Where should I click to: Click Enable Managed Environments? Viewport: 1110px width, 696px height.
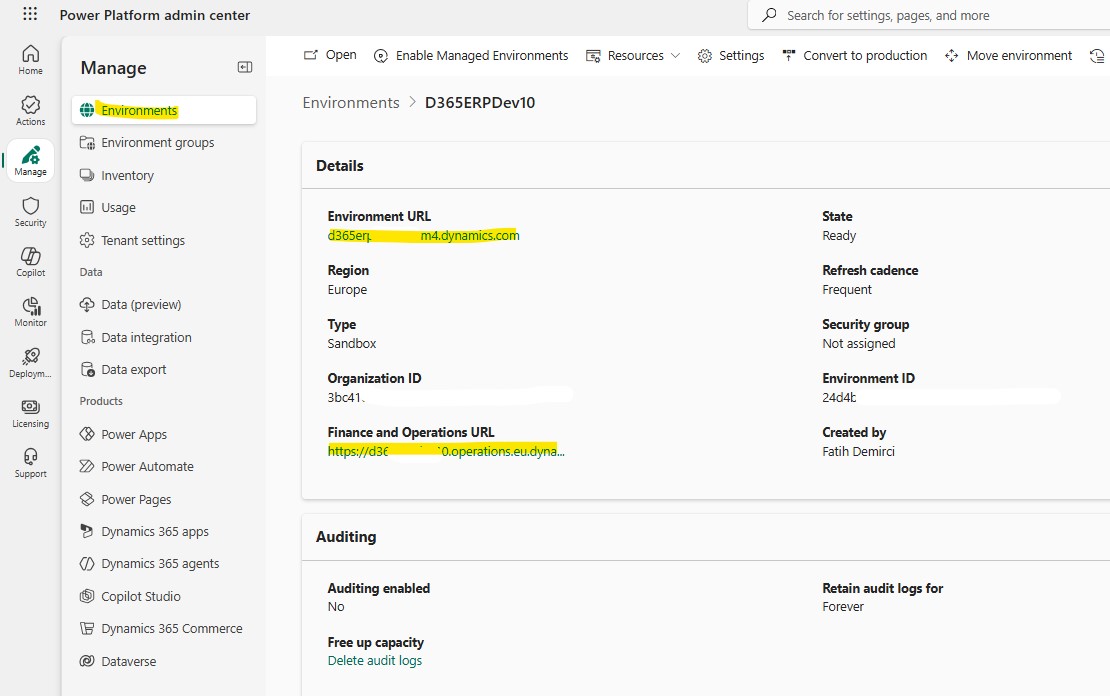[x=471, y=55]
